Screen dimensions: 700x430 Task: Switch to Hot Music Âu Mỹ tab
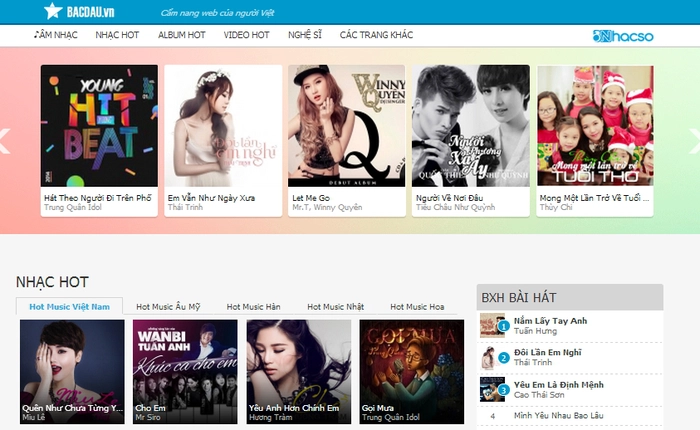[x=168, y=307]
